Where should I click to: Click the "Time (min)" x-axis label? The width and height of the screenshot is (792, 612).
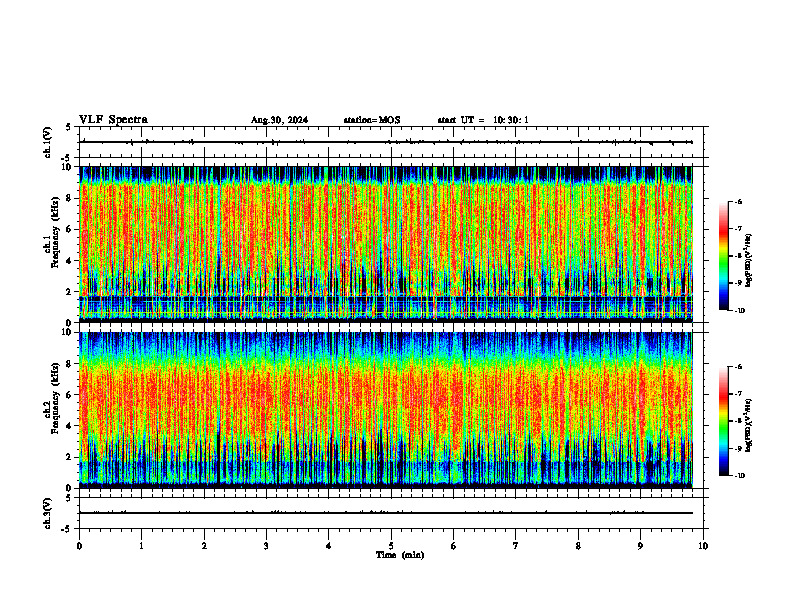pos(400,555)
